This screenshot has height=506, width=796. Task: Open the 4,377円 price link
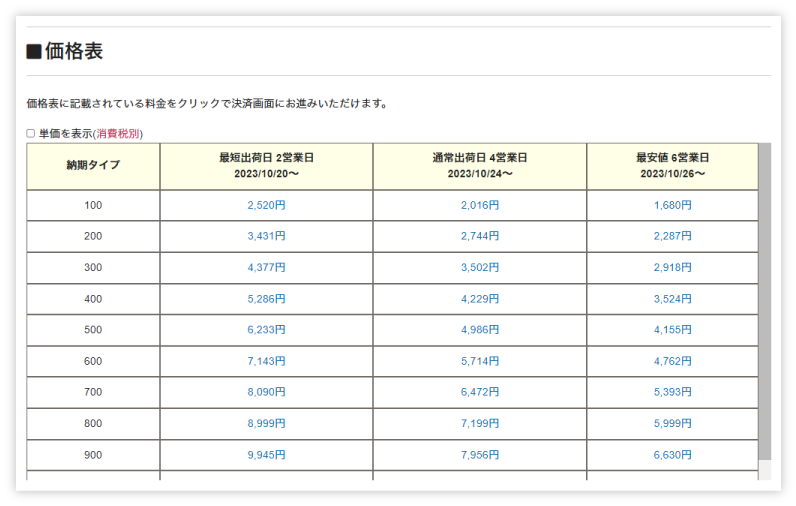267,267
